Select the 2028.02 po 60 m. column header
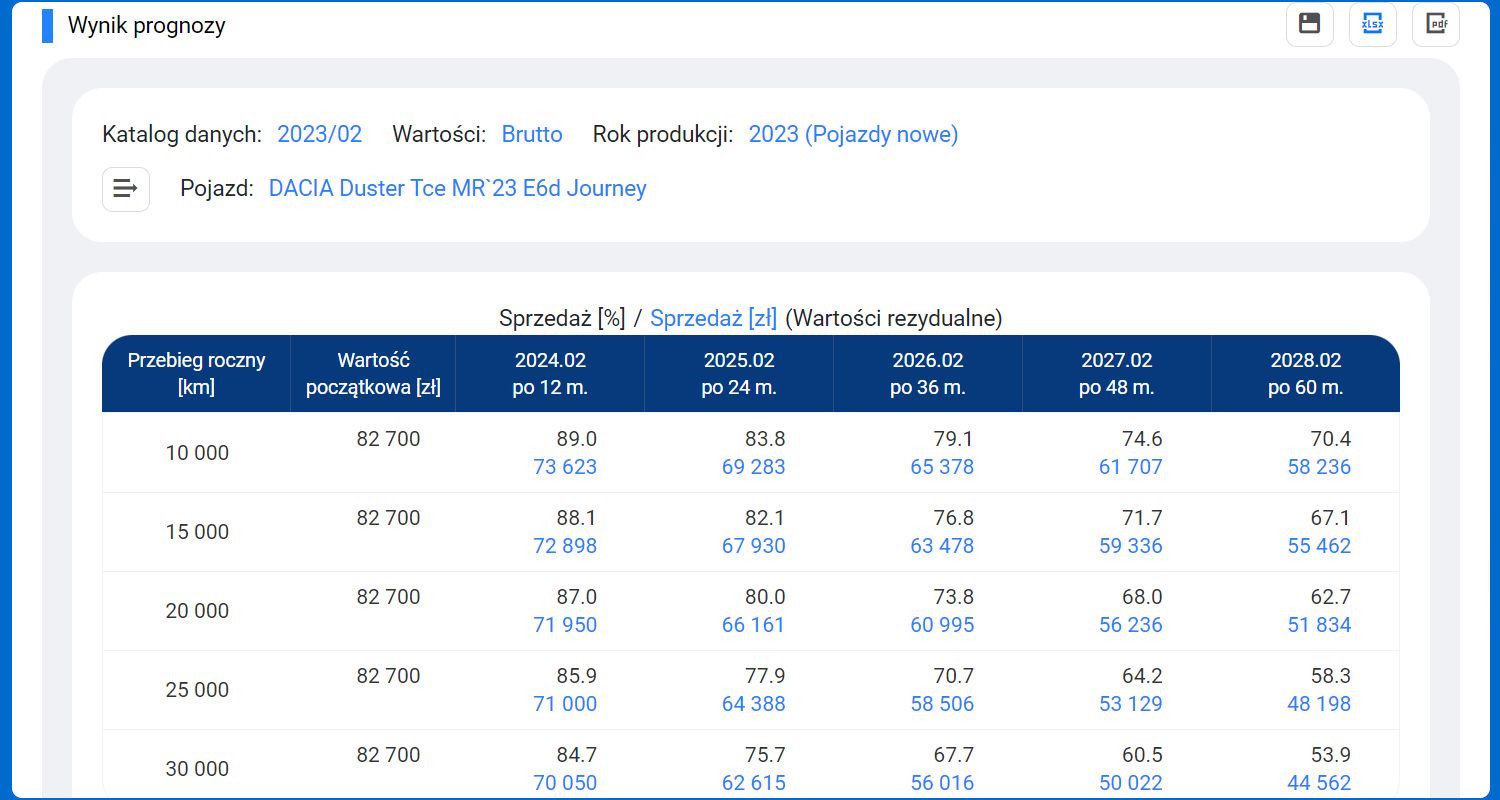 tap(1305, 373)
